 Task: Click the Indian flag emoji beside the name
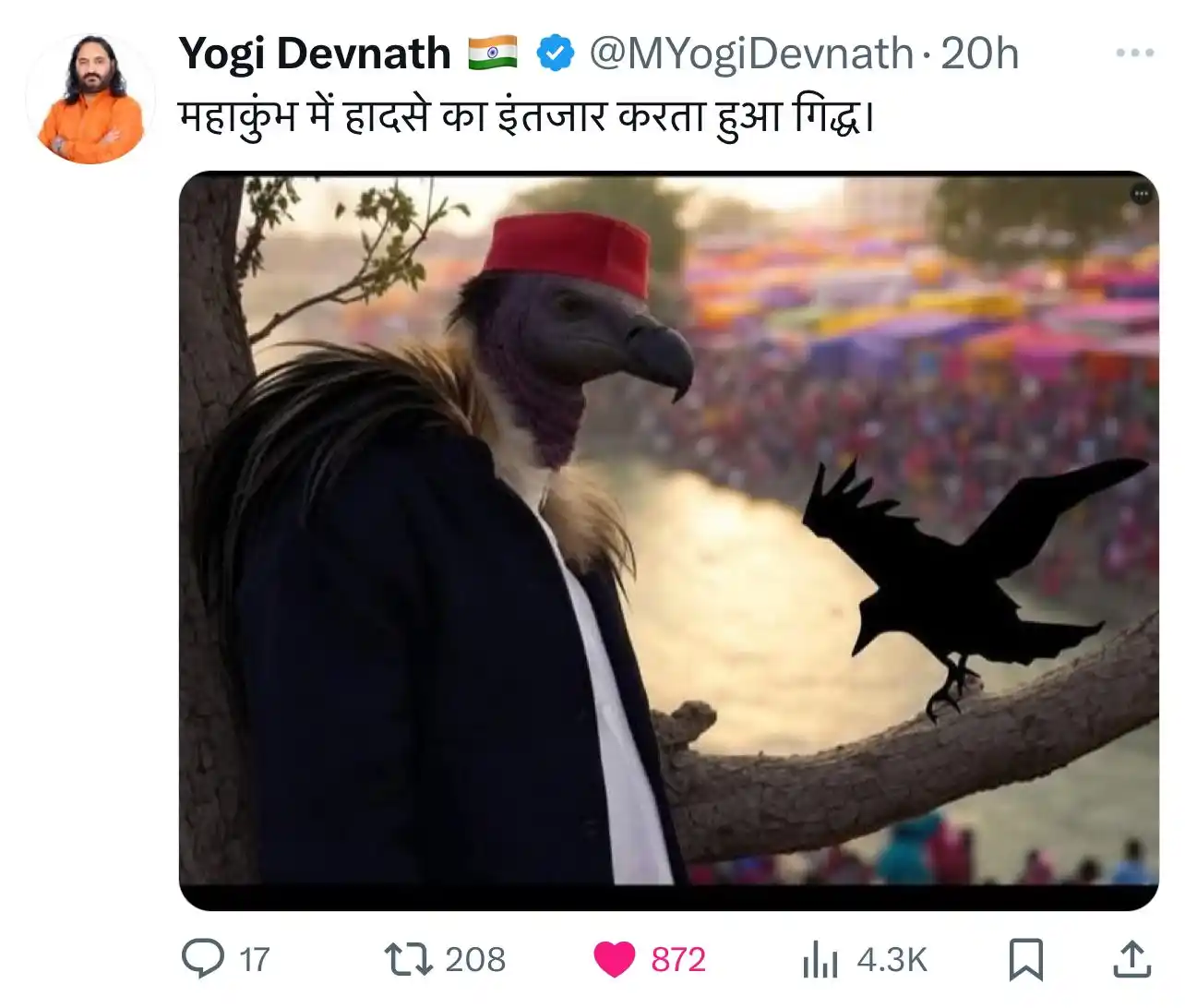point(493,53)
